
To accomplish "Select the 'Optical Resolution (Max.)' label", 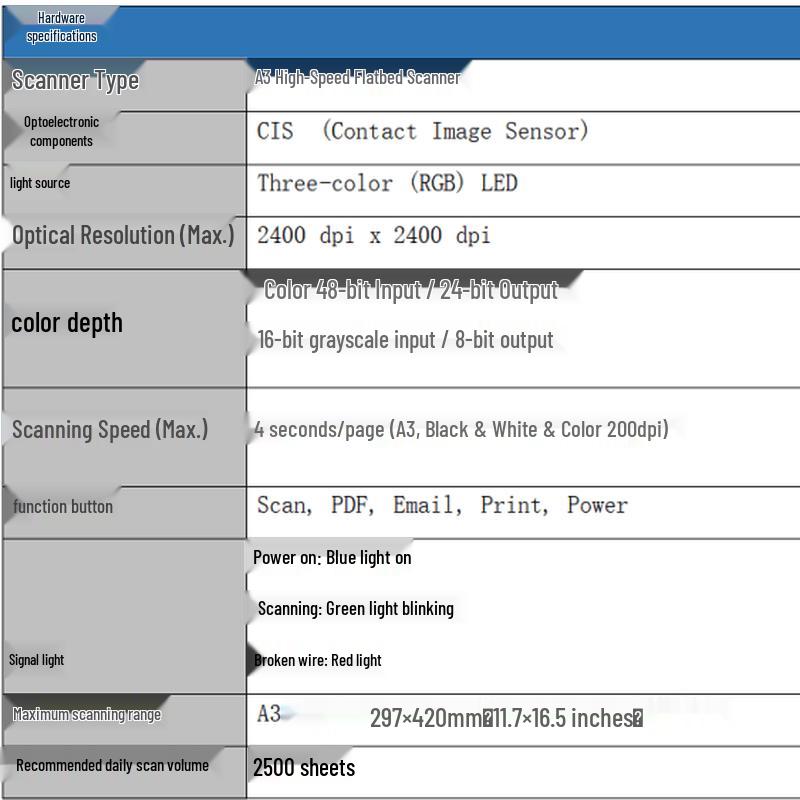I will (123, 235).
